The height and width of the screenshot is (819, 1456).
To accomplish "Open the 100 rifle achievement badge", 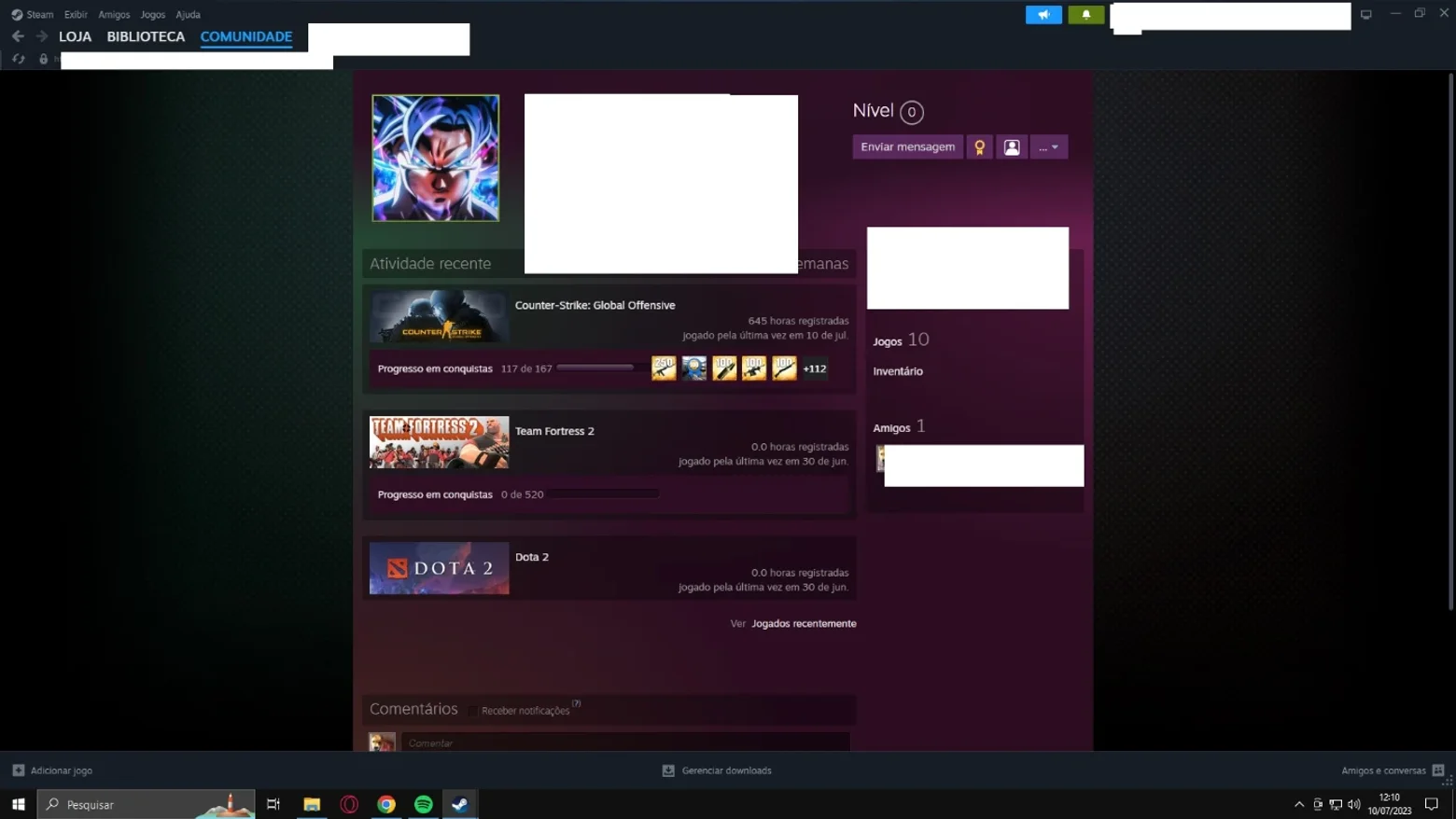I will pos(754,368).
